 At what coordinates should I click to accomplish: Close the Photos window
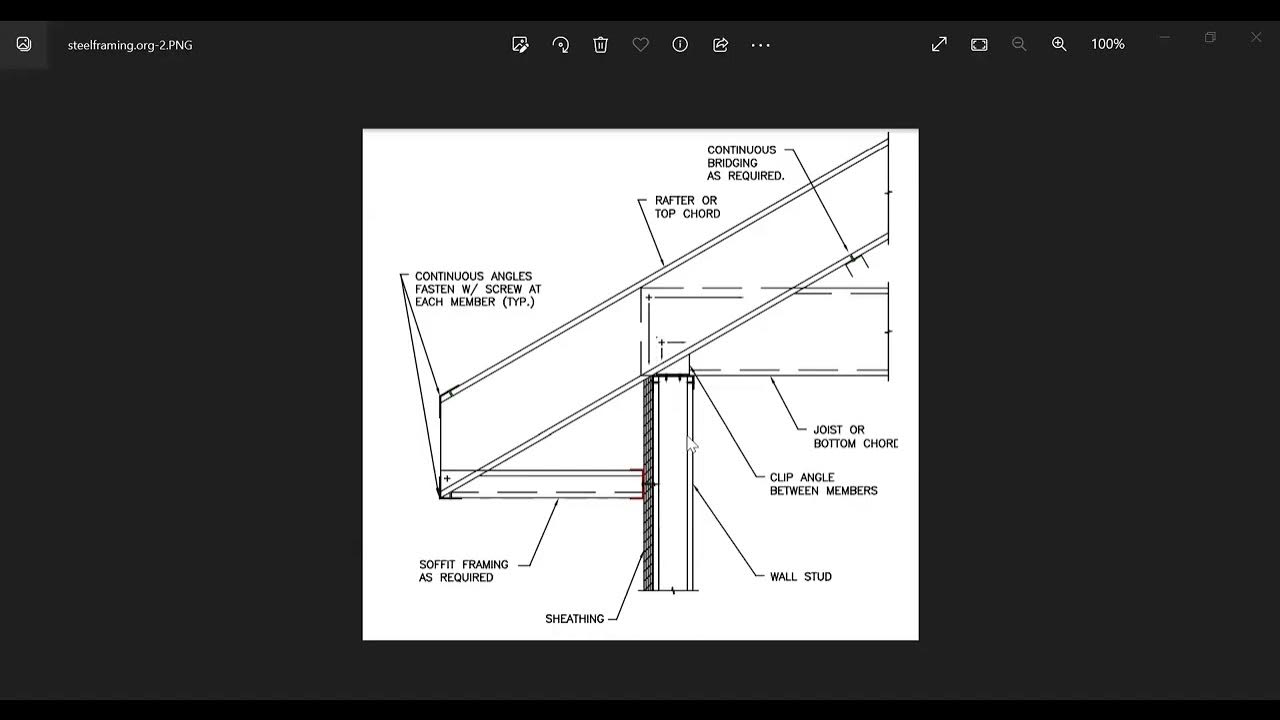pos(1256,37)
